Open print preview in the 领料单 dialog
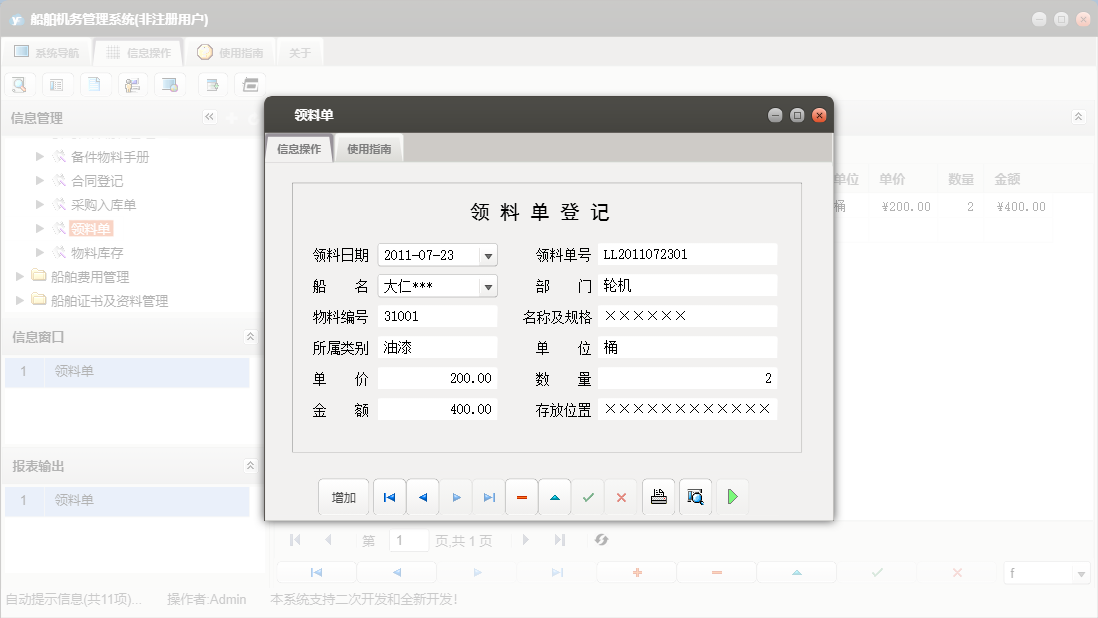 pos(695,497)
